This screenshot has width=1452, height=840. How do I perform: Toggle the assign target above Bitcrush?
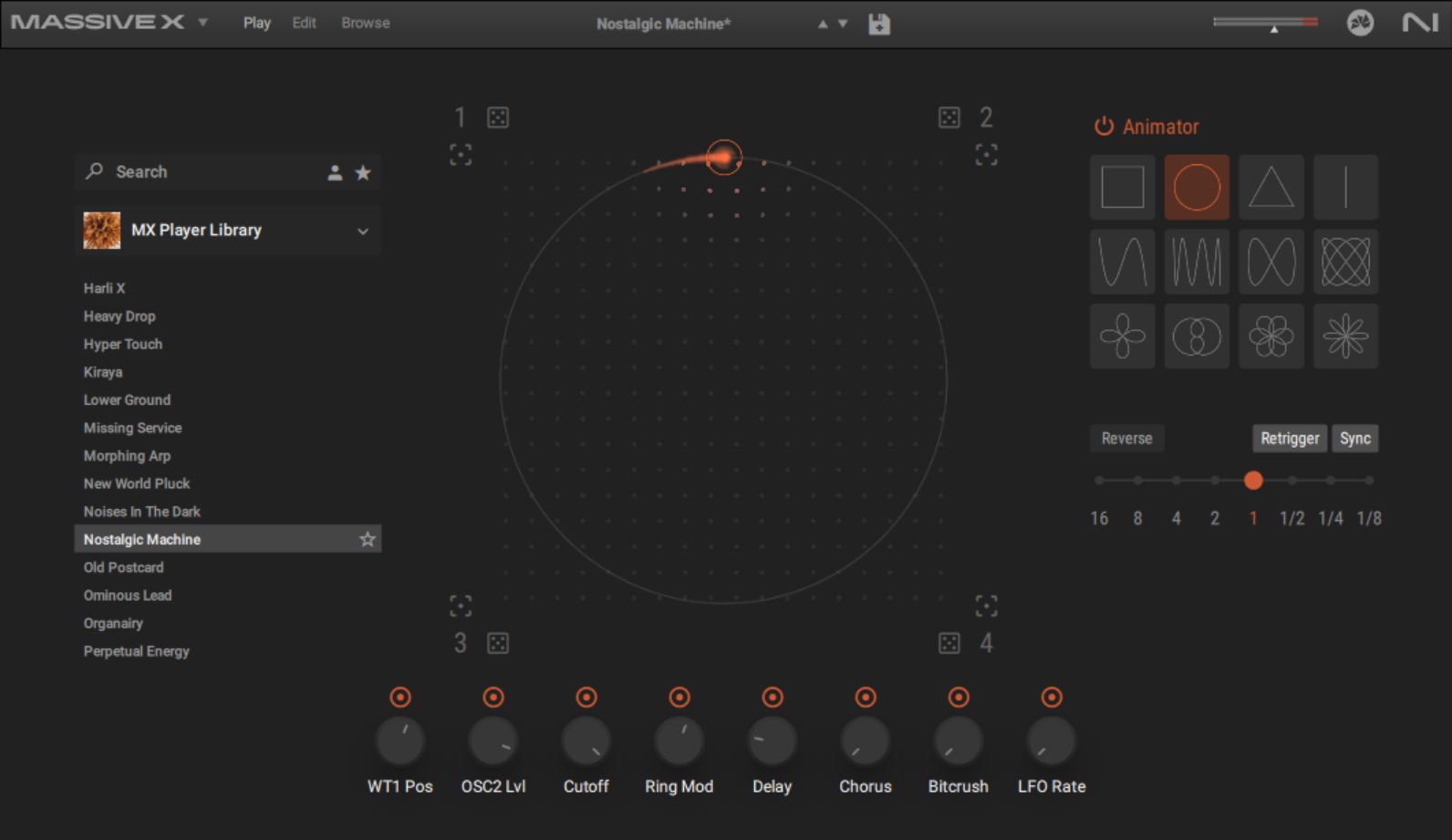point(959,698)
